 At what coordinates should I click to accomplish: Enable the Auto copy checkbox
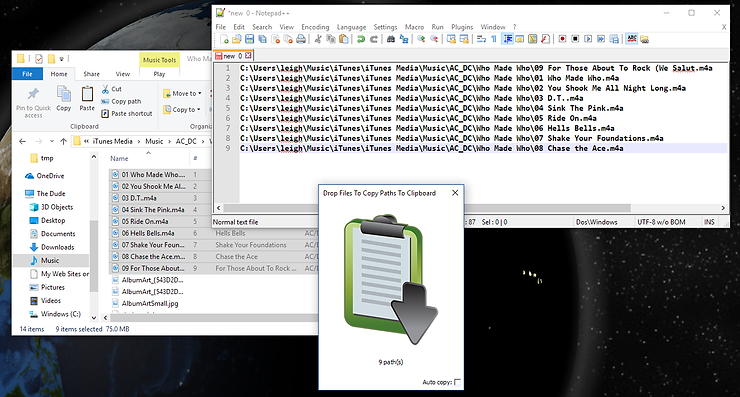click(457, 382)
